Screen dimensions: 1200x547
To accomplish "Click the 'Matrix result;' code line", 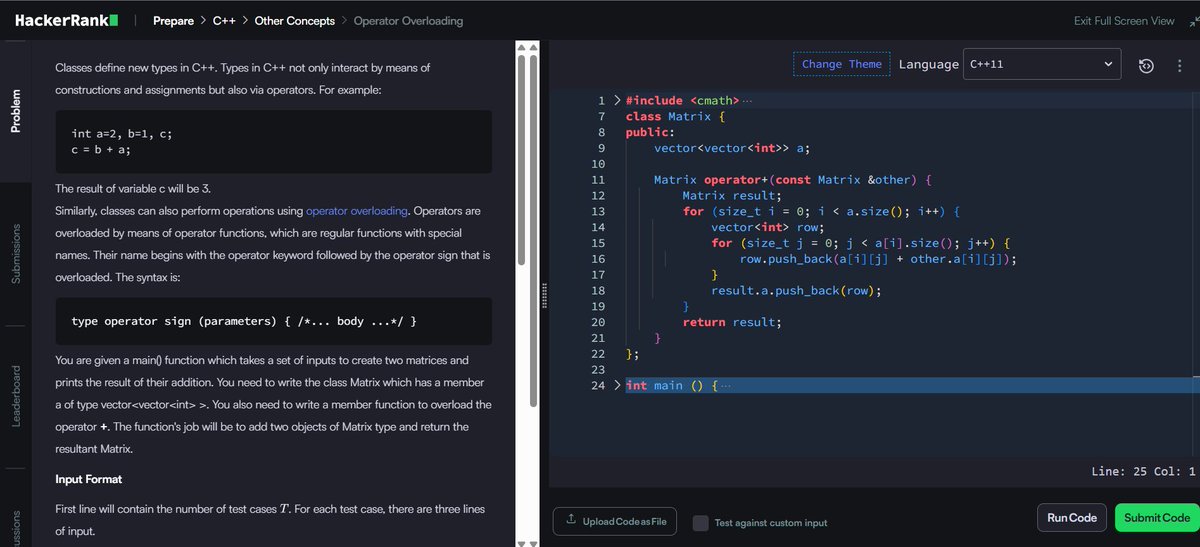I will [x=732, y=196].
